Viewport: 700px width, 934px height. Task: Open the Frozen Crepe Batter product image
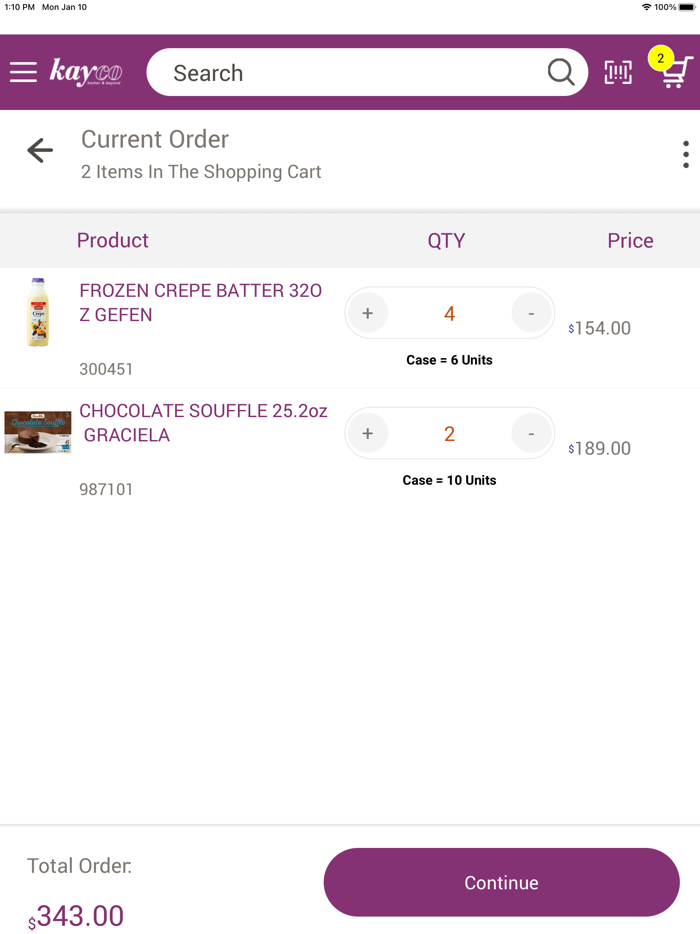pos(38,312)
